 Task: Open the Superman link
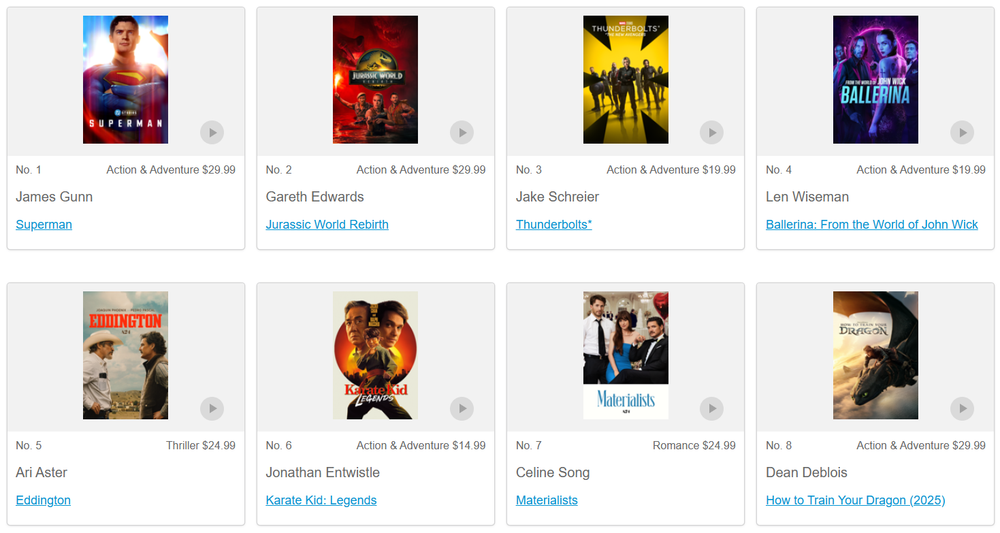click(44, 224)
